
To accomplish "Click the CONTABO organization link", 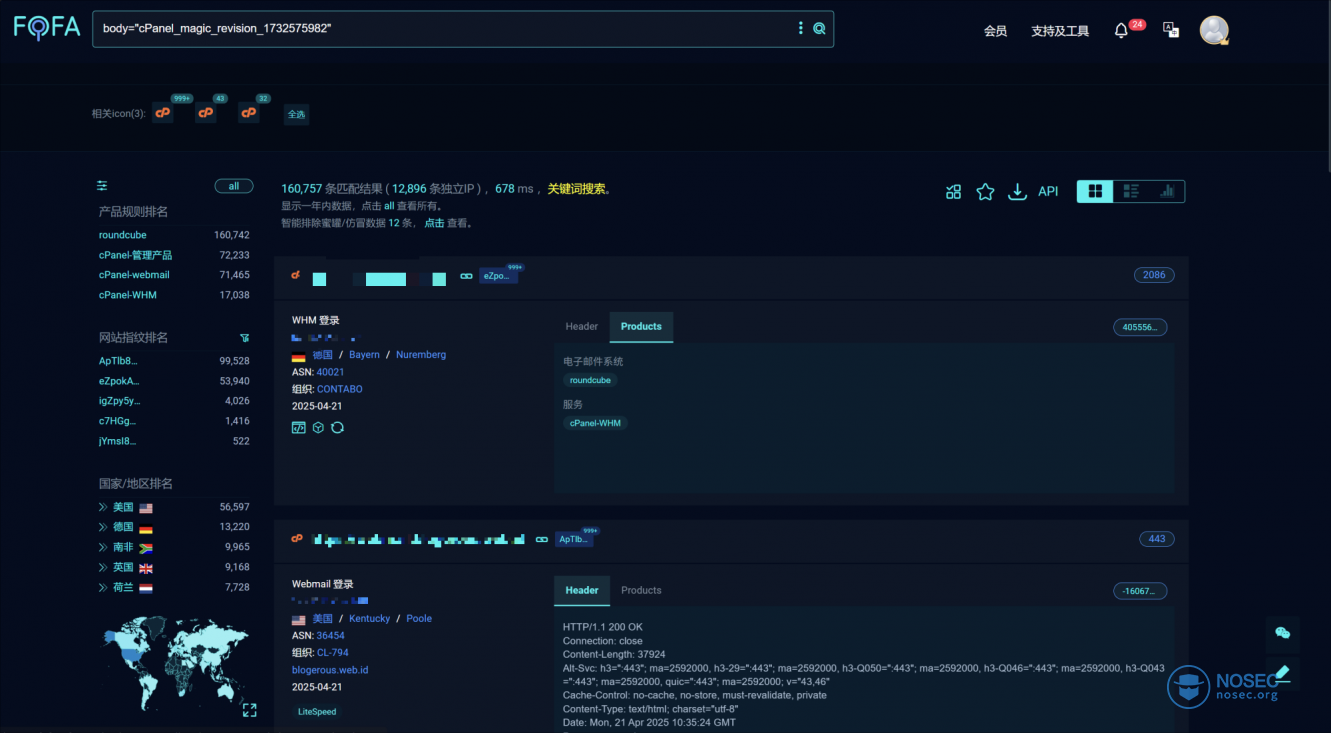I will (340, 389).
